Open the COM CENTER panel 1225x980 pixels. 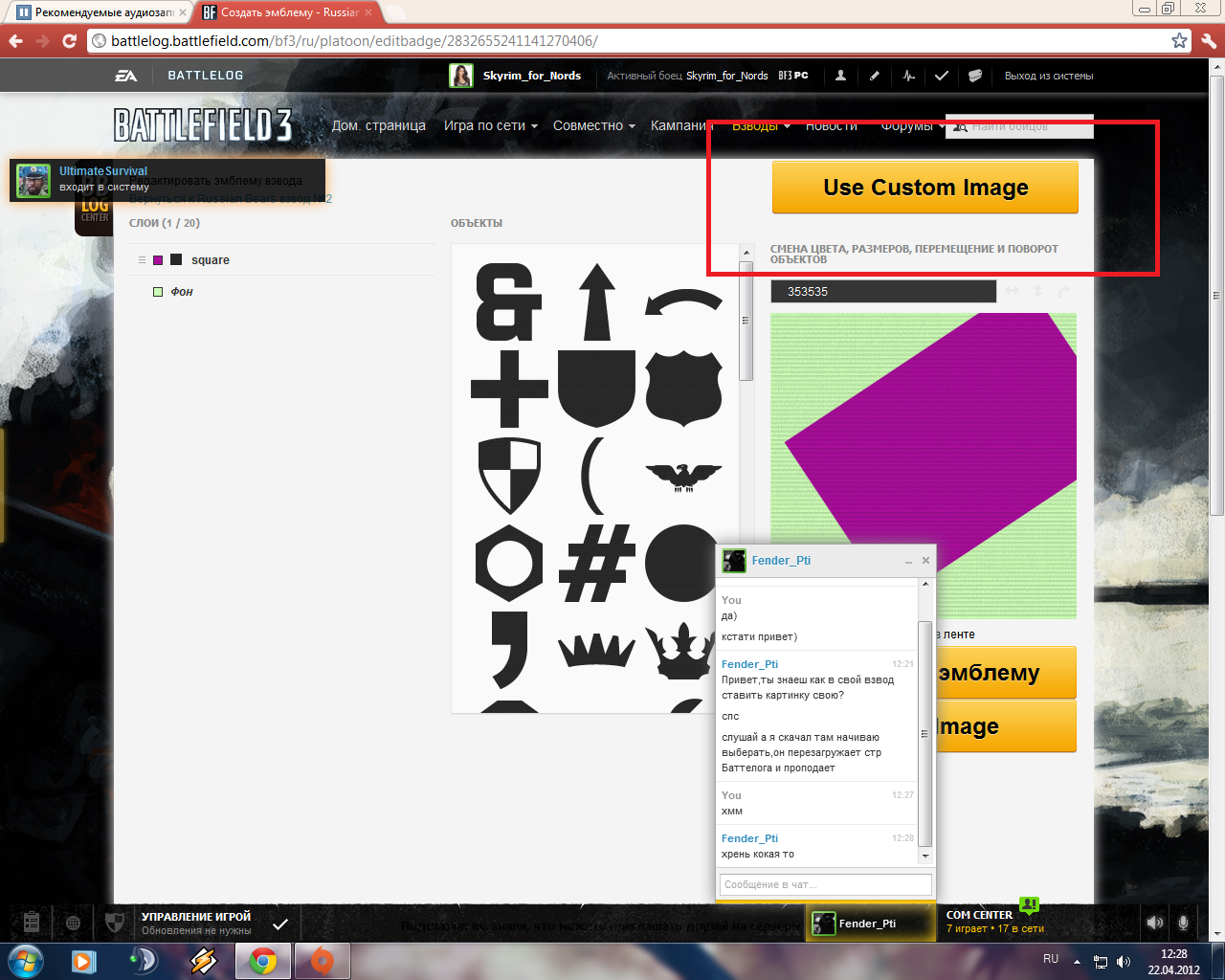pyautogui.click(x=994, y=922)
